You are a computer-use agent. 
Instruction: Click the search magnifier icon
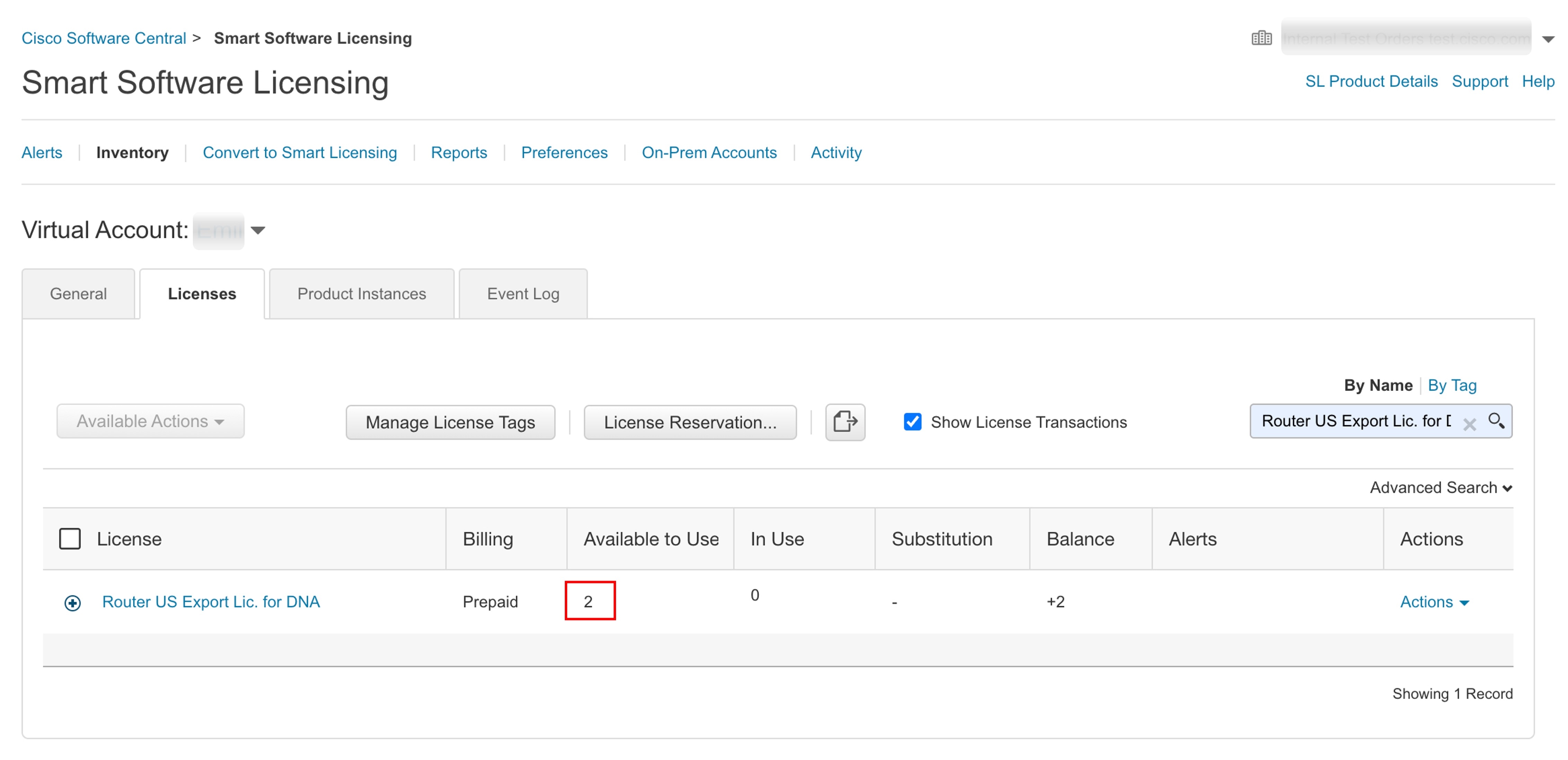click(1496, 420)
